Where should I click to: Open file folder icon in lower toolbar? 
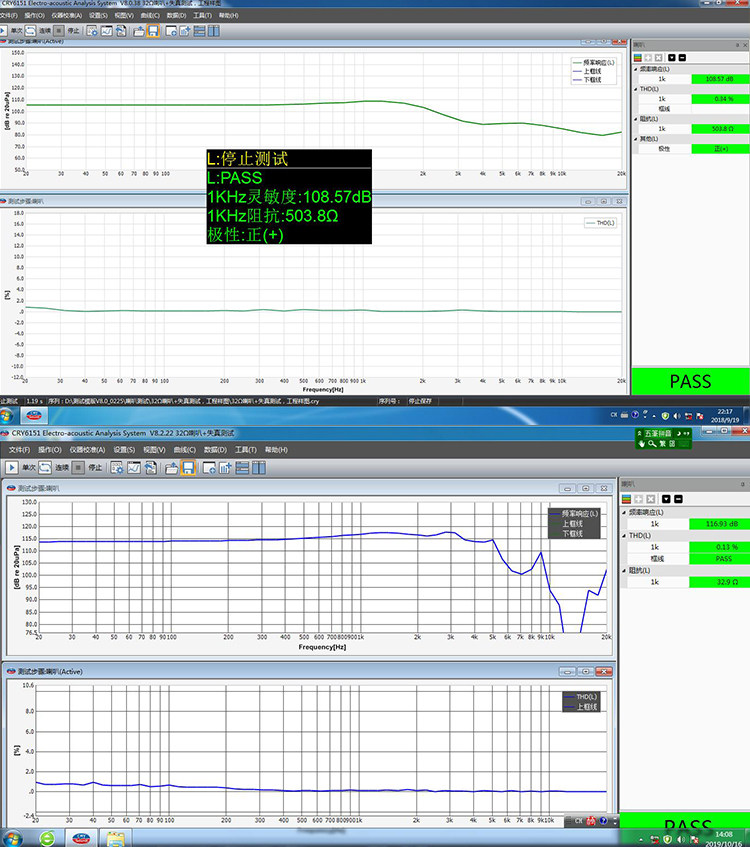(x=171, y=468)
